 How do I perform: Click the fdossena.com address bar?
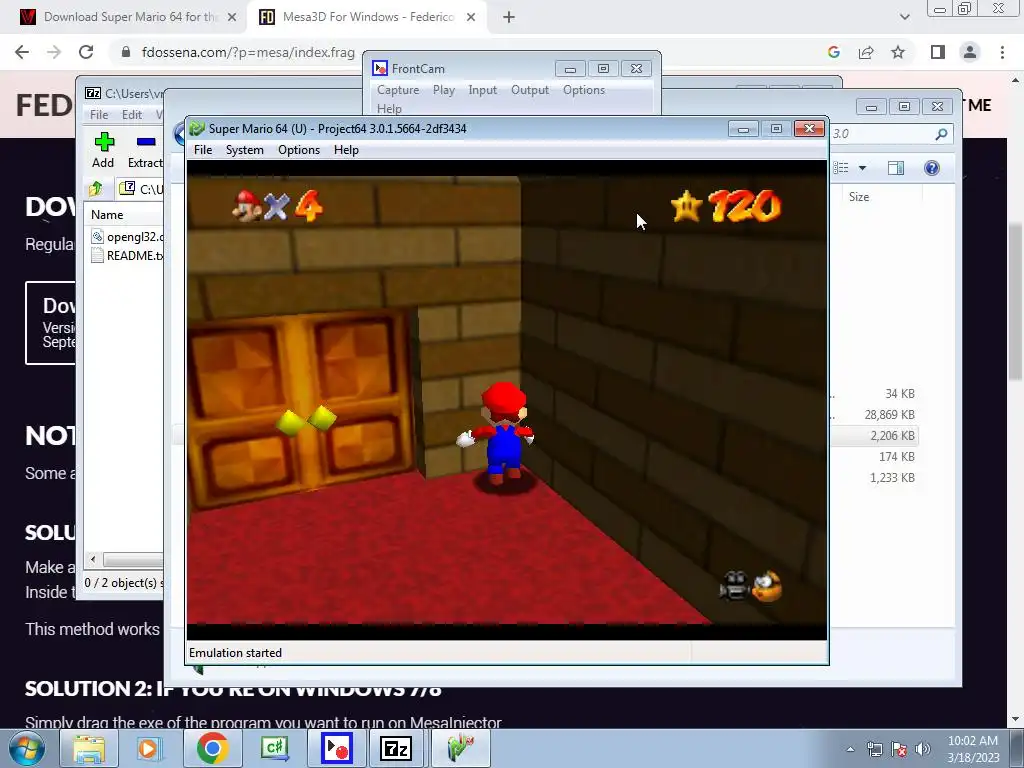pos(248,52)
